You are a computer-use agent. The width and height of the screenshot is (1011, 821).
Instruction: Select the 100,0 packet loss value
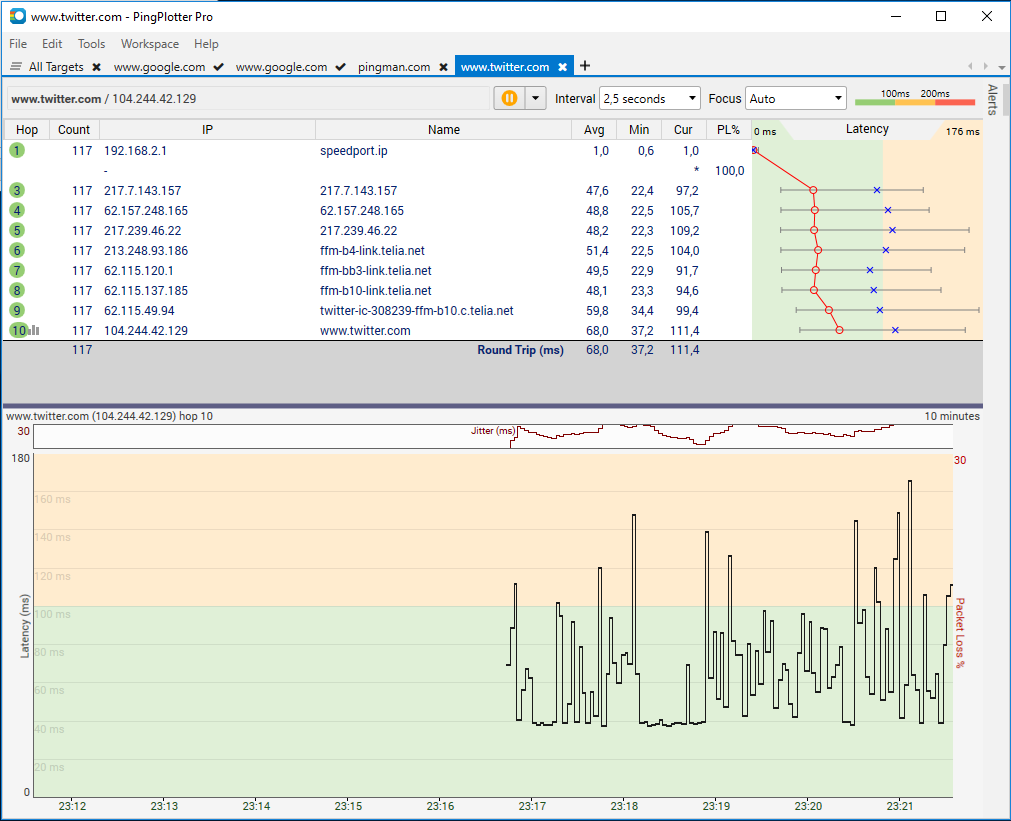point(729,170)
